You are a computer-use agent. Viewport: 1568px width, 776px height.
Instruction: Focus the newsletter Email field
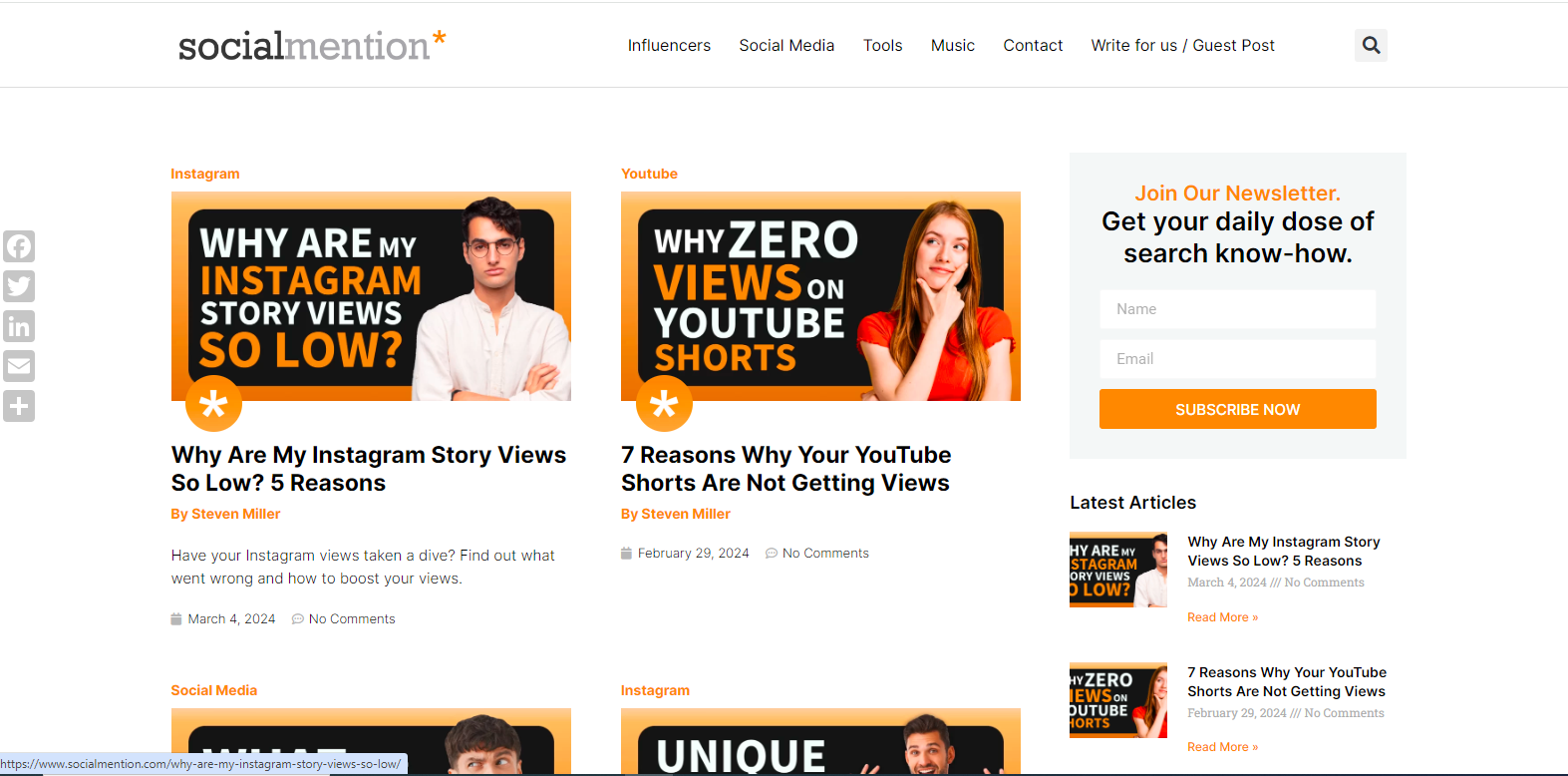pos(1237,359)
